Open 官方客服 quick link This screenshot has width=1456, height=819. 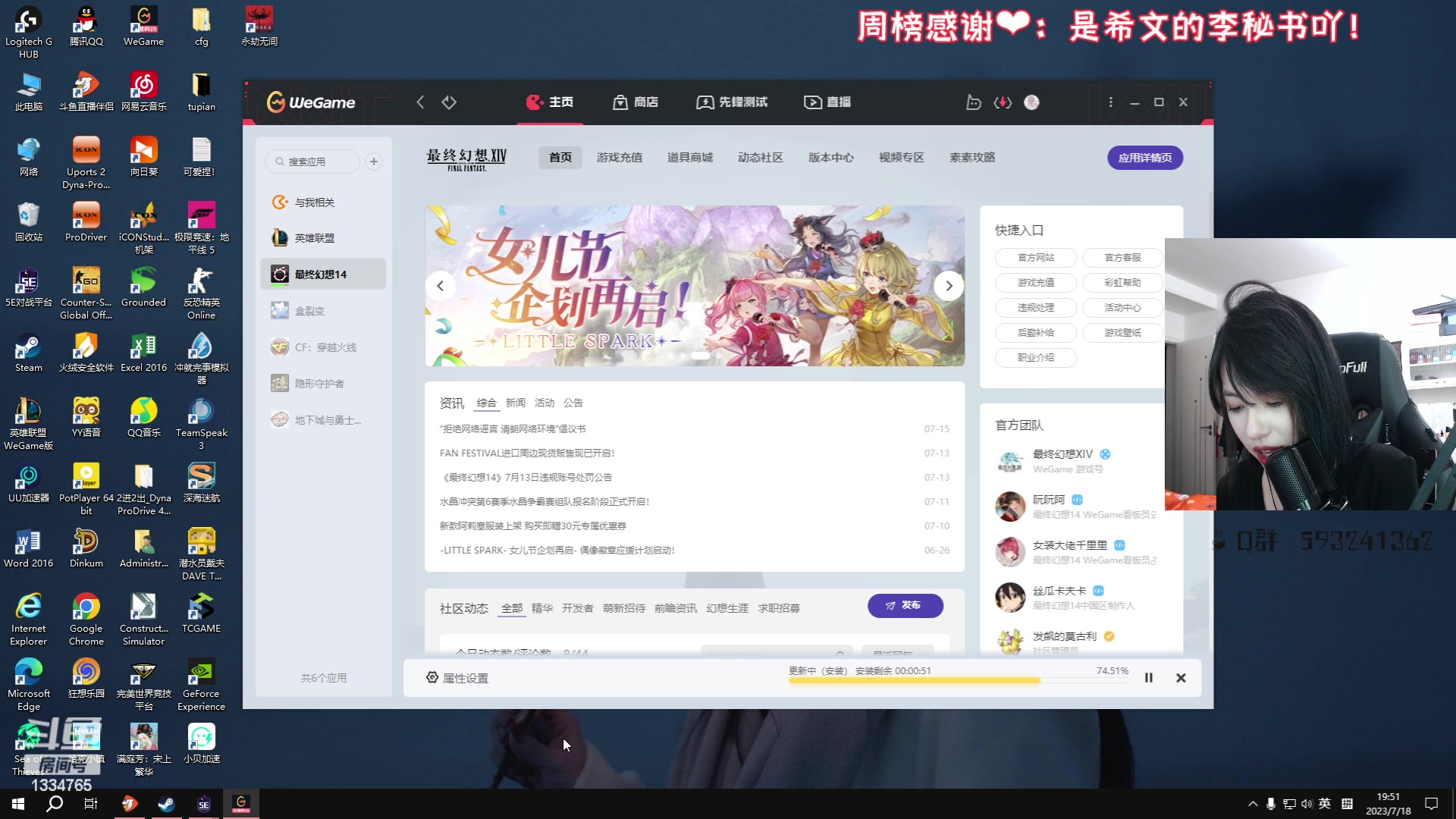coord(1123,258)
